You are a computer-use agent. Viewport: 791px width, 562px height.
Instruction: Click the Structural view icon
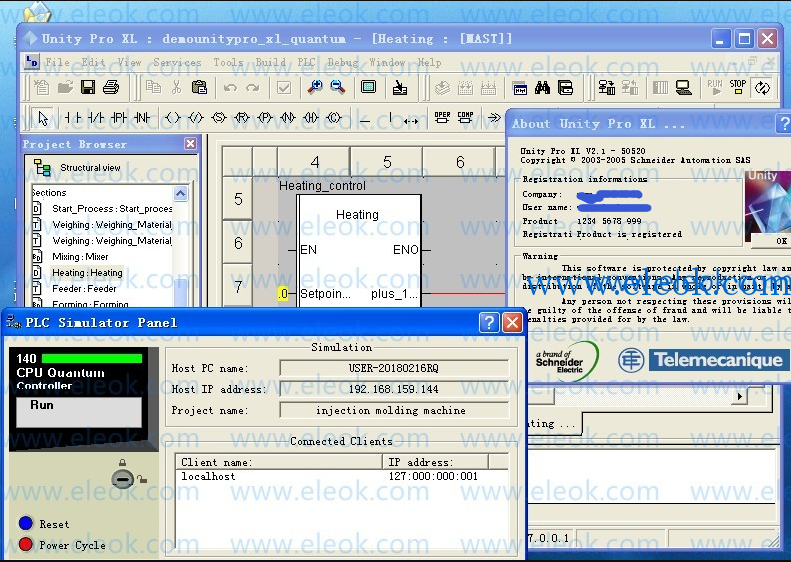(x=42, y=167)
